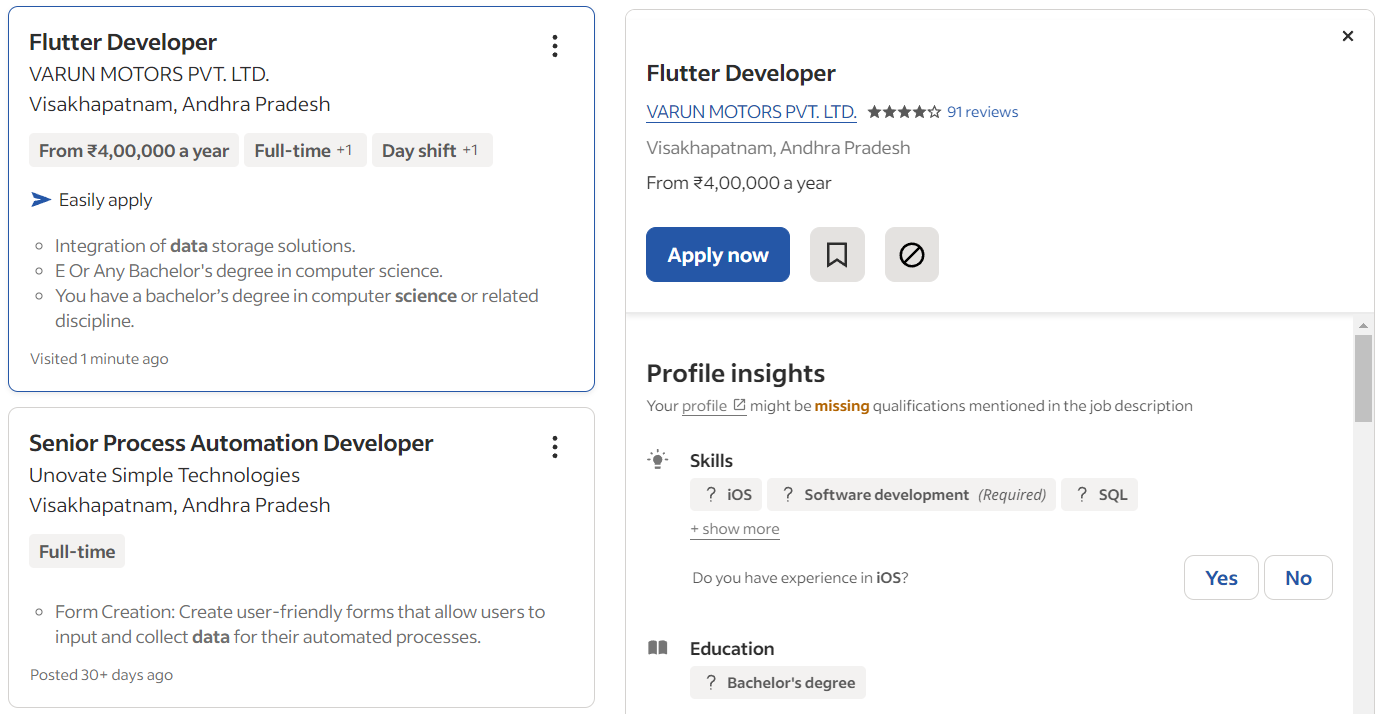Open the VARUN MOTORS PVT. LTD. company link
The image size is (1389, 714).
click(752, 112)
